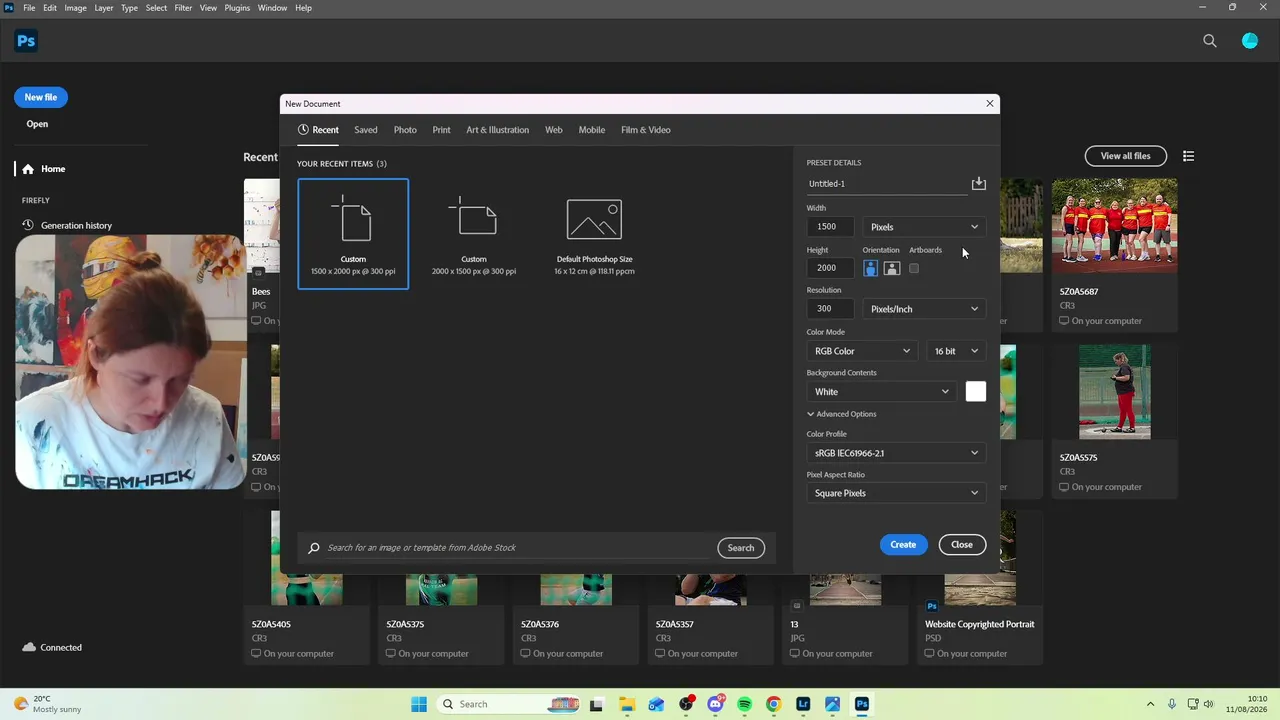Open the Outlook taskbar icon
Image resolution: width=1280 pixels, height=720 pixels.
[656, 704]
